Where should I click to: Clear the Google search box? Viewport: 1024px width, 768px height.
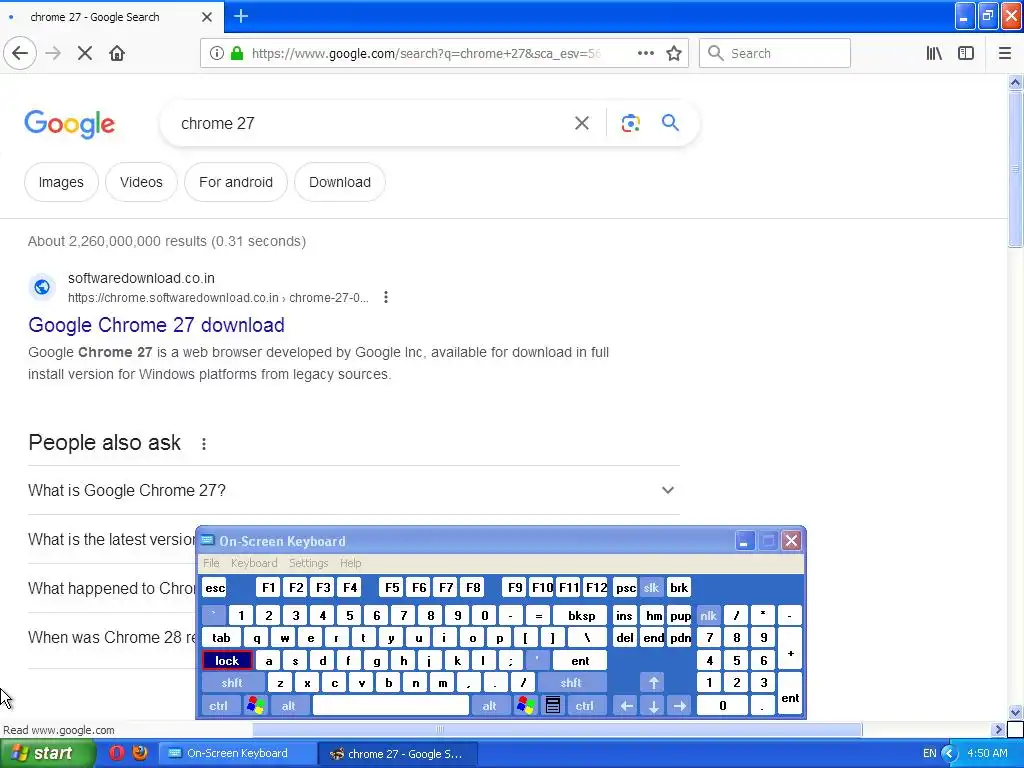(x=582, y=123)
